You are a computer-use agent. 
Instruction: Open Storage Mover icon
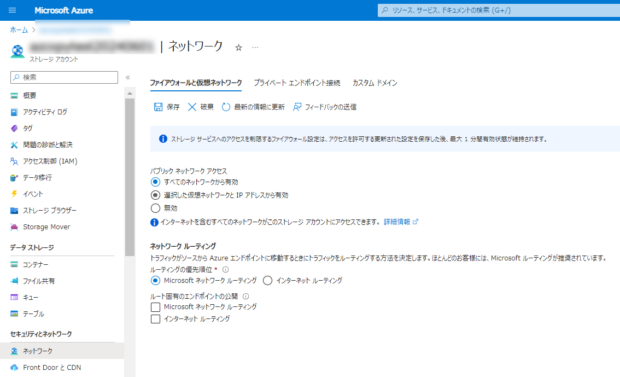click(14, 227)
